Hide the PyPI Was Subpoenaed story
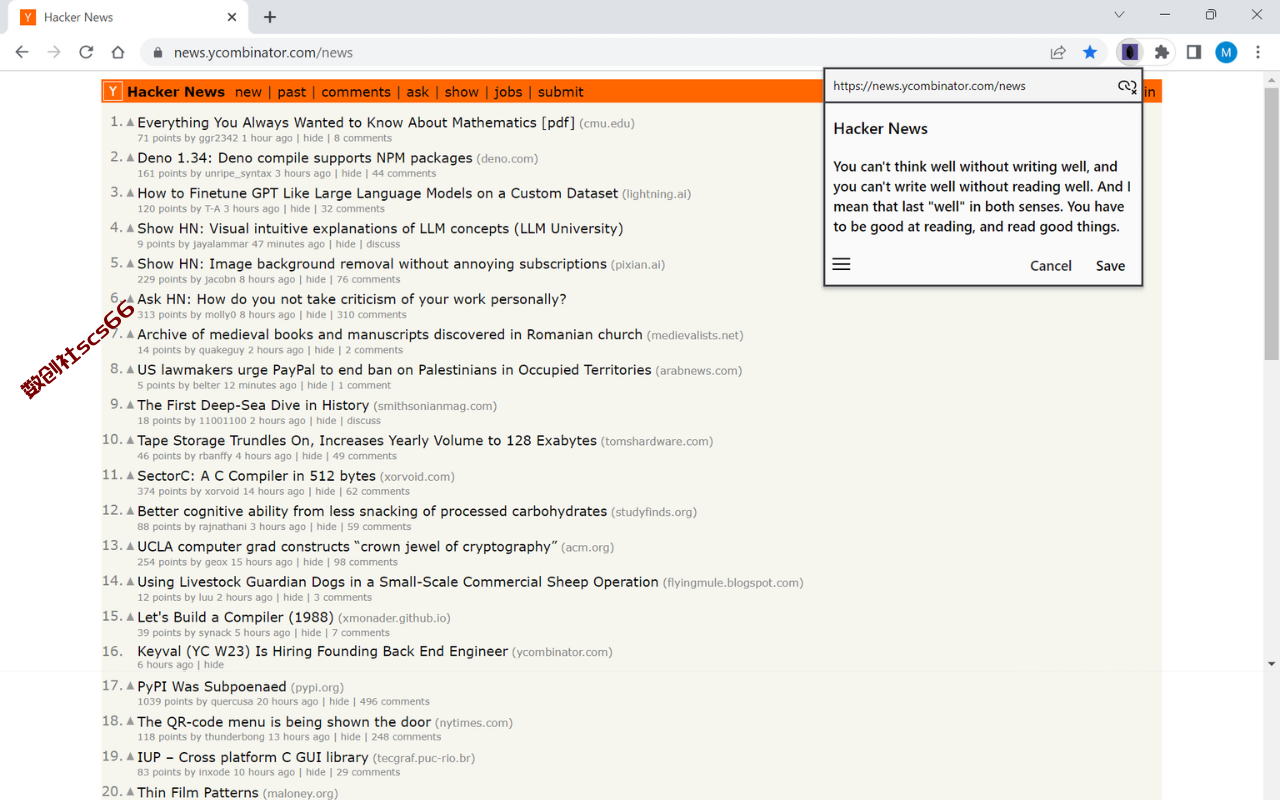 pyautogui.click(x=339, y=702)
